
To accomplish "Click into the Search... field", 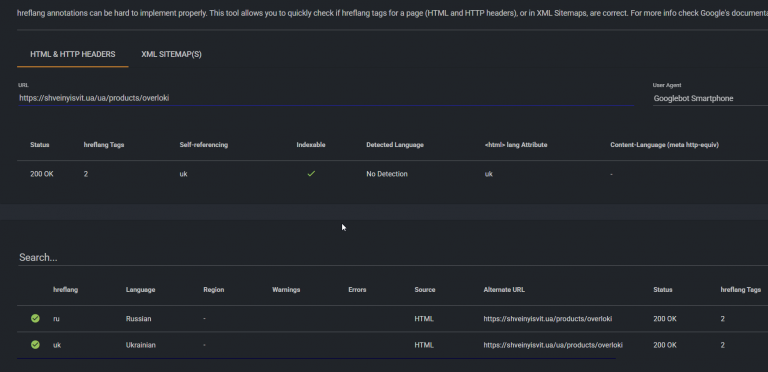I will tap(392, 257).
